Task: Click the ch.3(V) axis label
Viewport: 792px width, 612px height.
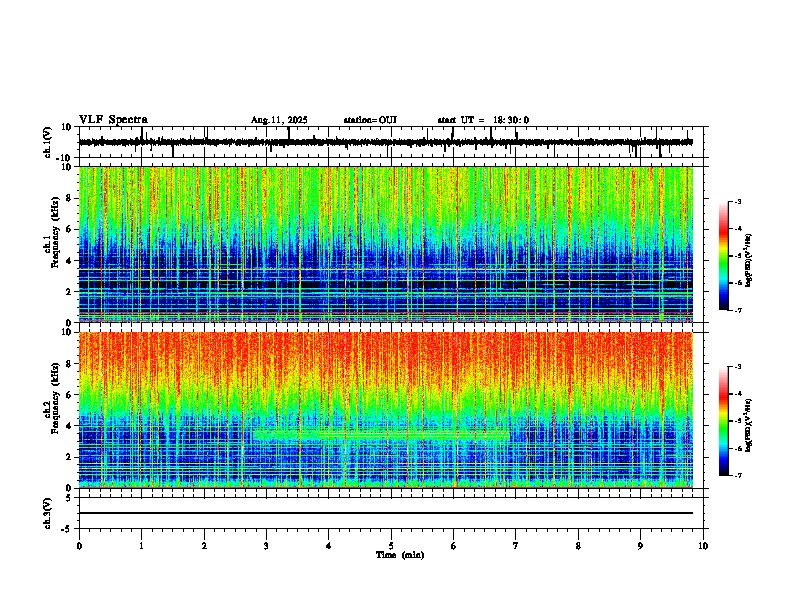Action: 49,513
